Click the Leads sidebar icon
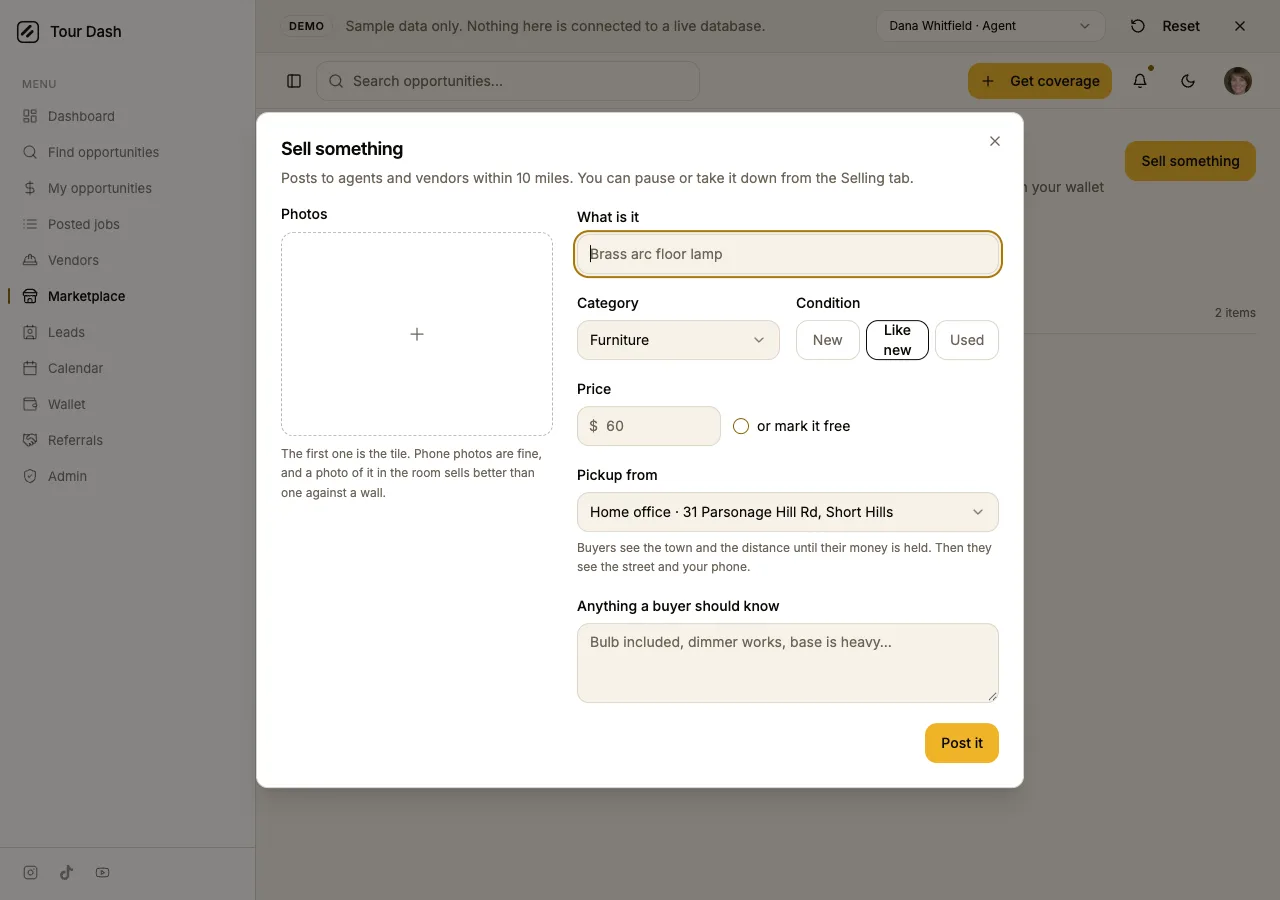Screen dimensions: 1280x900 tap(30, 332)
